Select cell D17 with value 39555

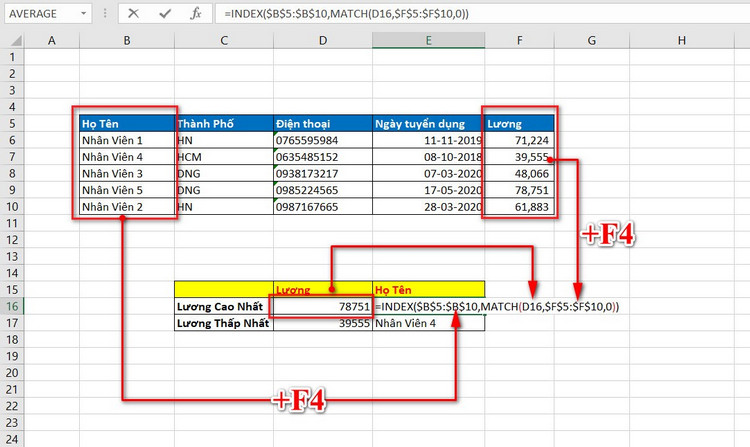[x=323, y=323]
